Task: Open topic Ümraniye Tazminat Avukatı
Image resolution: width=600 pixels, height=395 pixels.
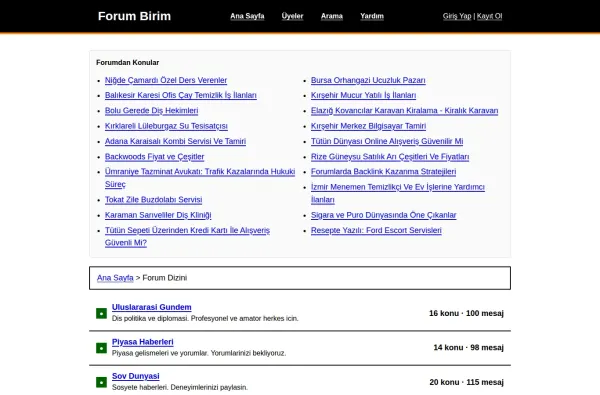Action: coord(200,178)
